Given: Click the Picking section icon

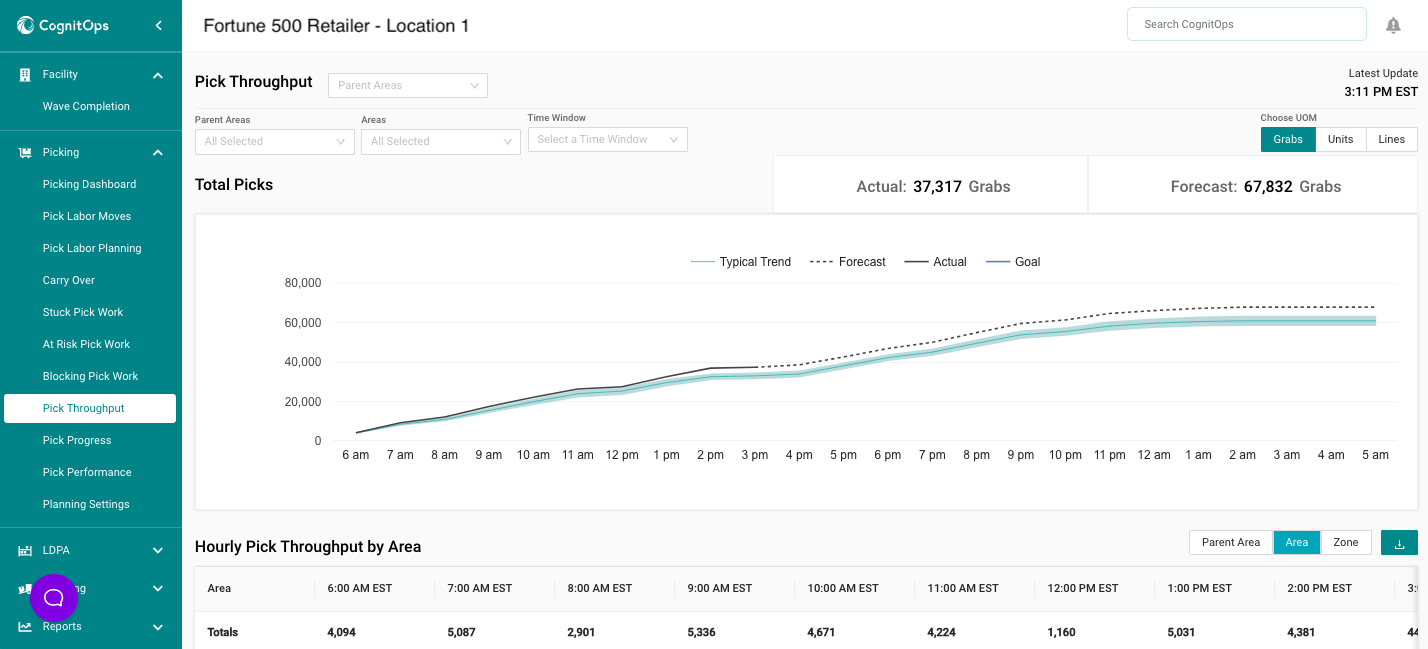Looking at the screenshot, I should pyautogui.click(x=25, y=153).
